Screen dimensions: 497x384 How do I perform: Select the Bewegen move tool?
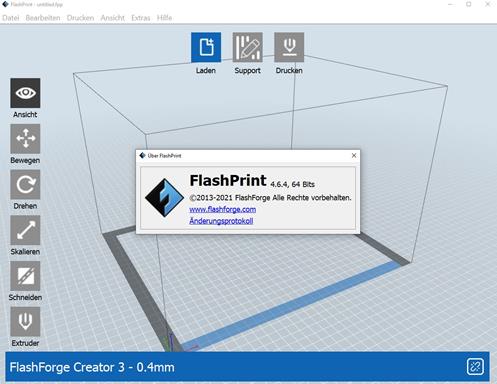pos(25,139)
